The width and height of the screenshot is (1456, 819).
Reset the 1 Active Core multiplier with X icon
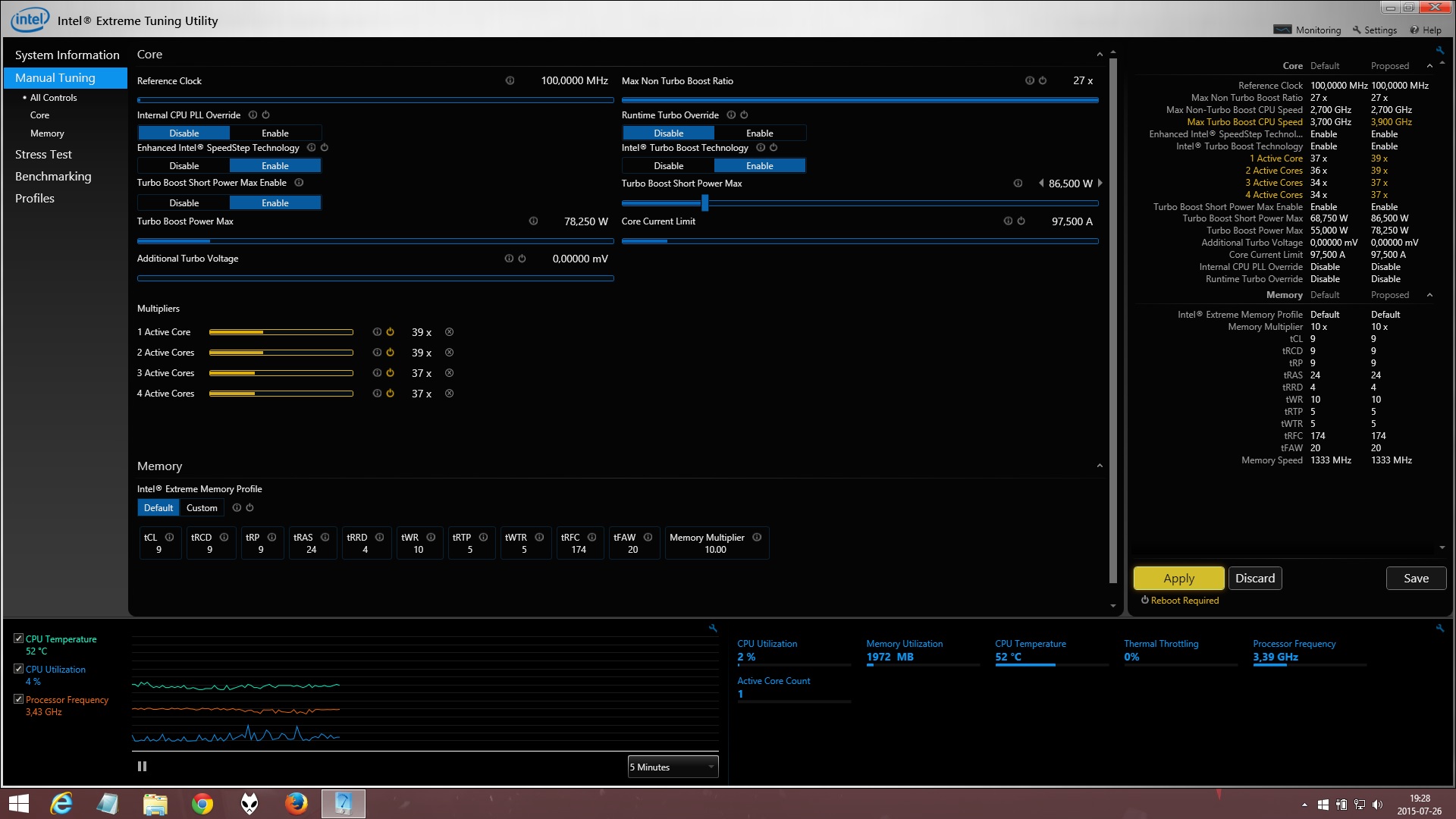pos(449,332)
